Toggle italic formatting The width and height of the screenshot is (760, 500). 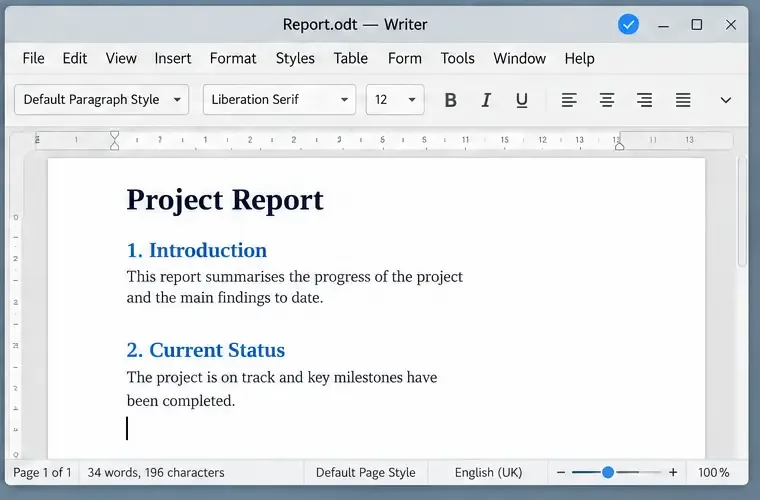[486, 100]
